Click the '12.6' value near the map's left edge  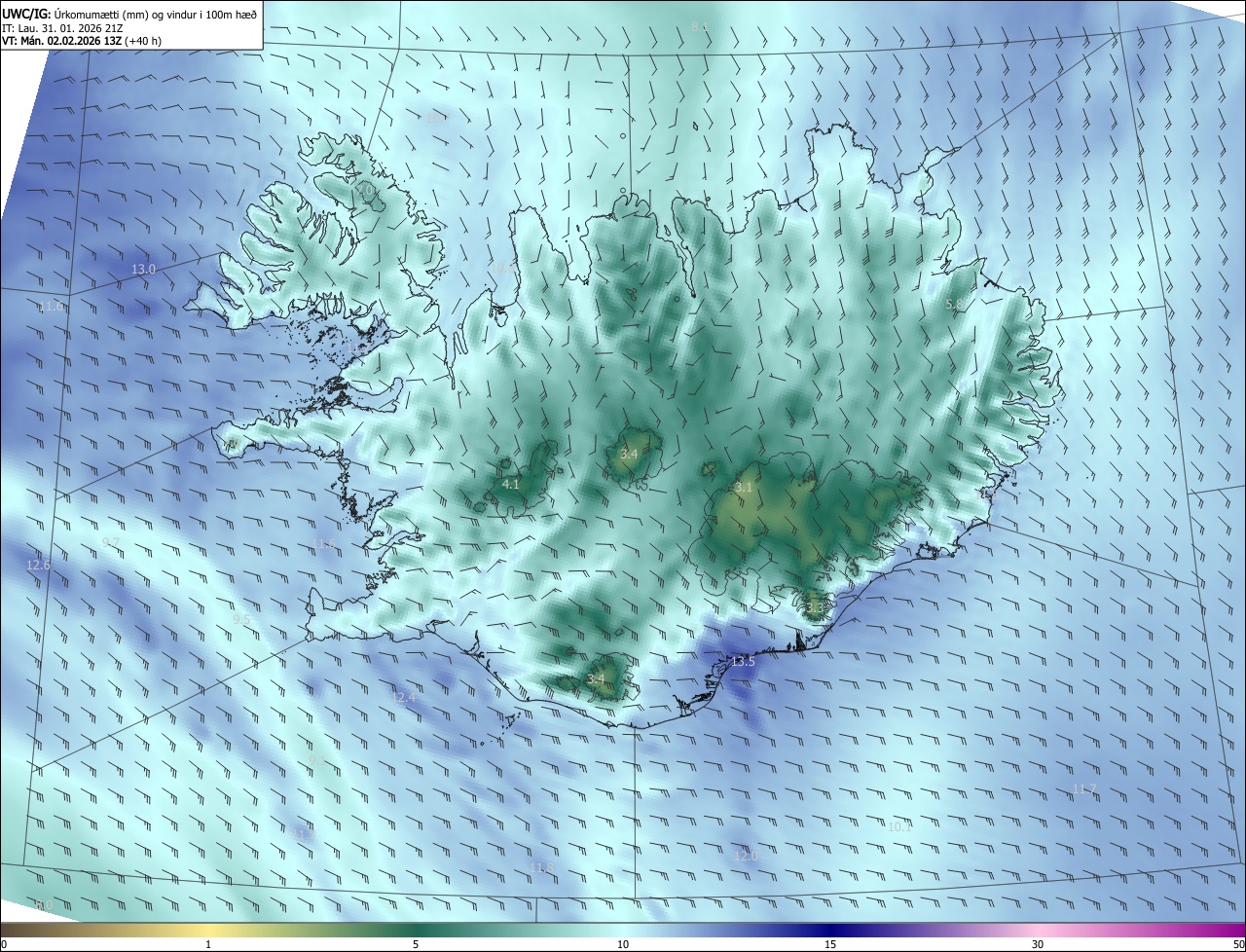[x=38, y=565]
